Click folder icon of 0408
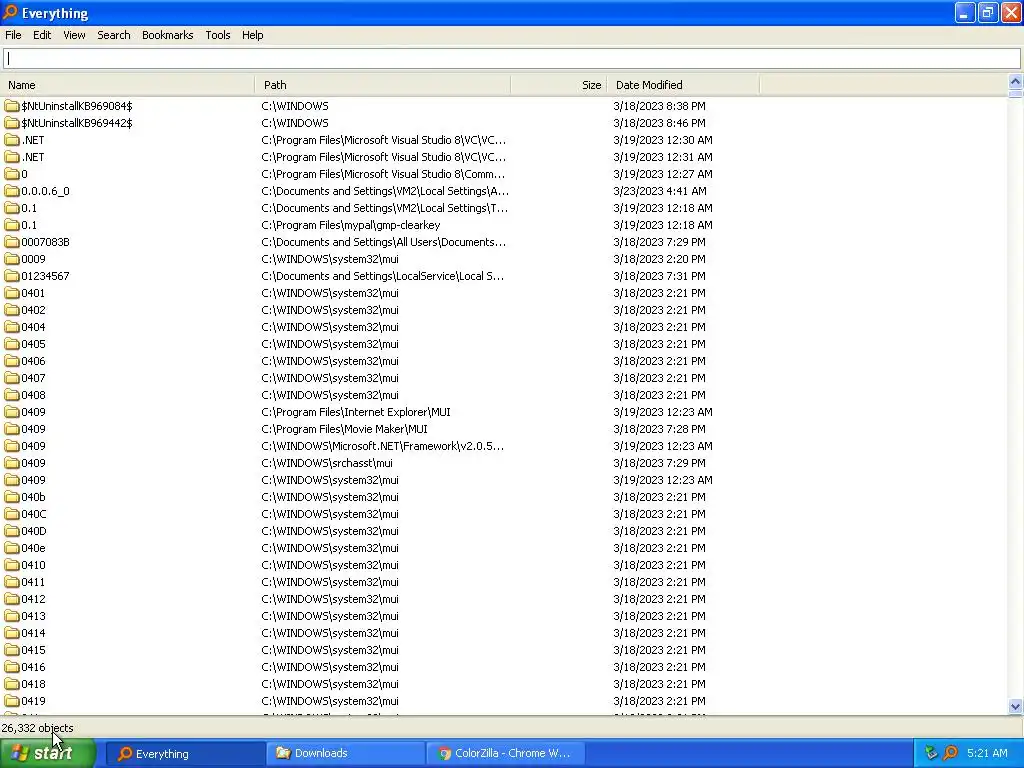Screen dimensions: 1024x768 tap(12, 394)
